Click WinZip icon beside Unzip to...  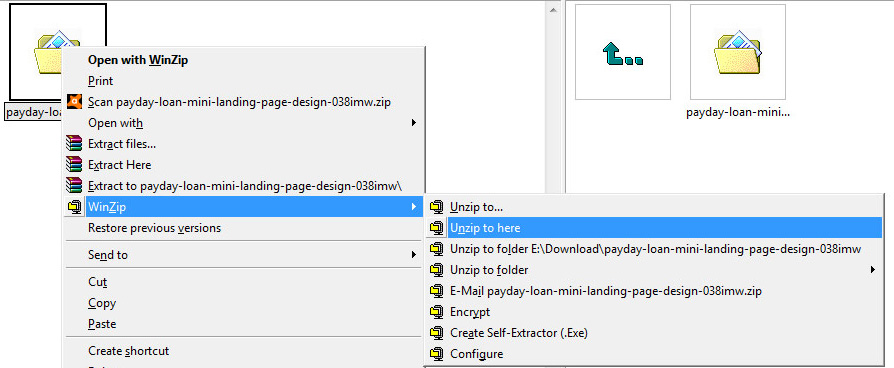[x=437, y=207]
